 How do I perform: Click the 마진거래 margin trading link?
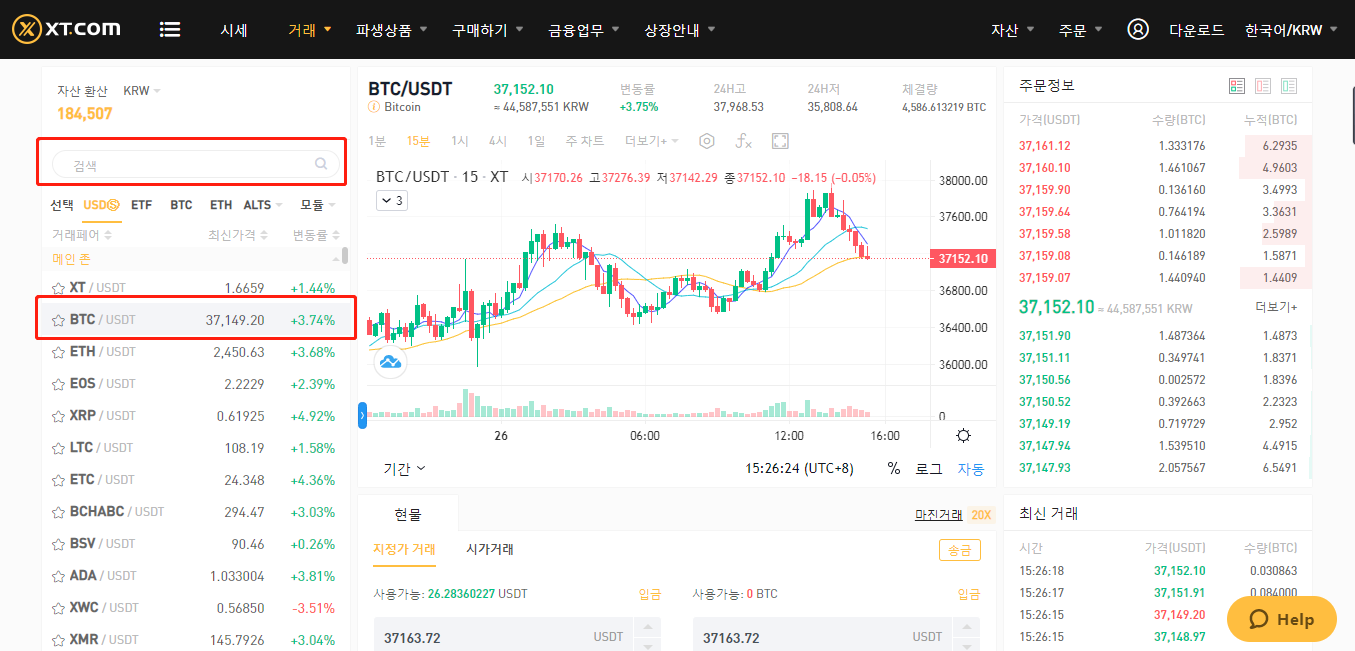pos(939,514)
